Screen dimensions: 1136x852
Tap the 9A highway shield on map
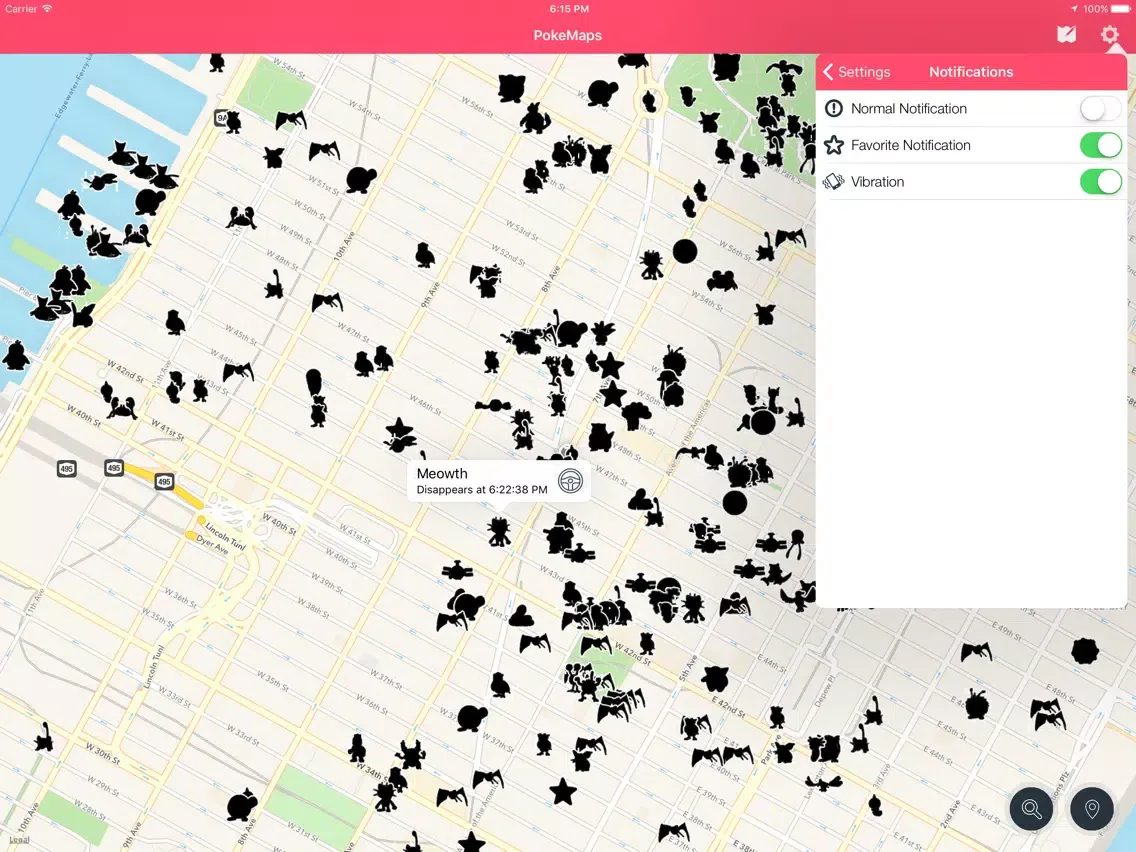pyautogui.click(x=222, y=117)
